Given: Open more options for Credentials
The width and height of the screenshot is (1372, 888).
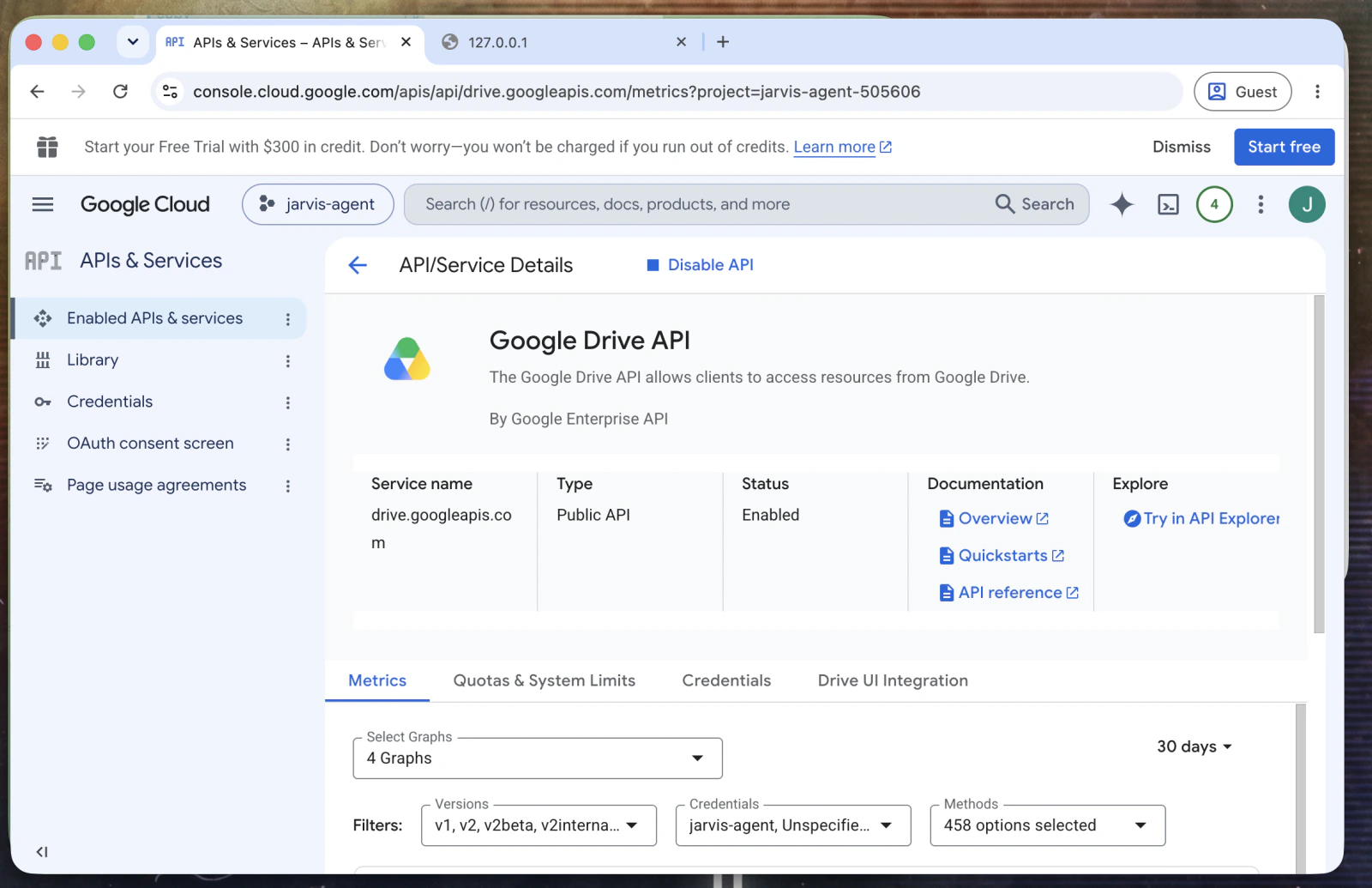Looking at the screenshot, I should pos(288,402).
